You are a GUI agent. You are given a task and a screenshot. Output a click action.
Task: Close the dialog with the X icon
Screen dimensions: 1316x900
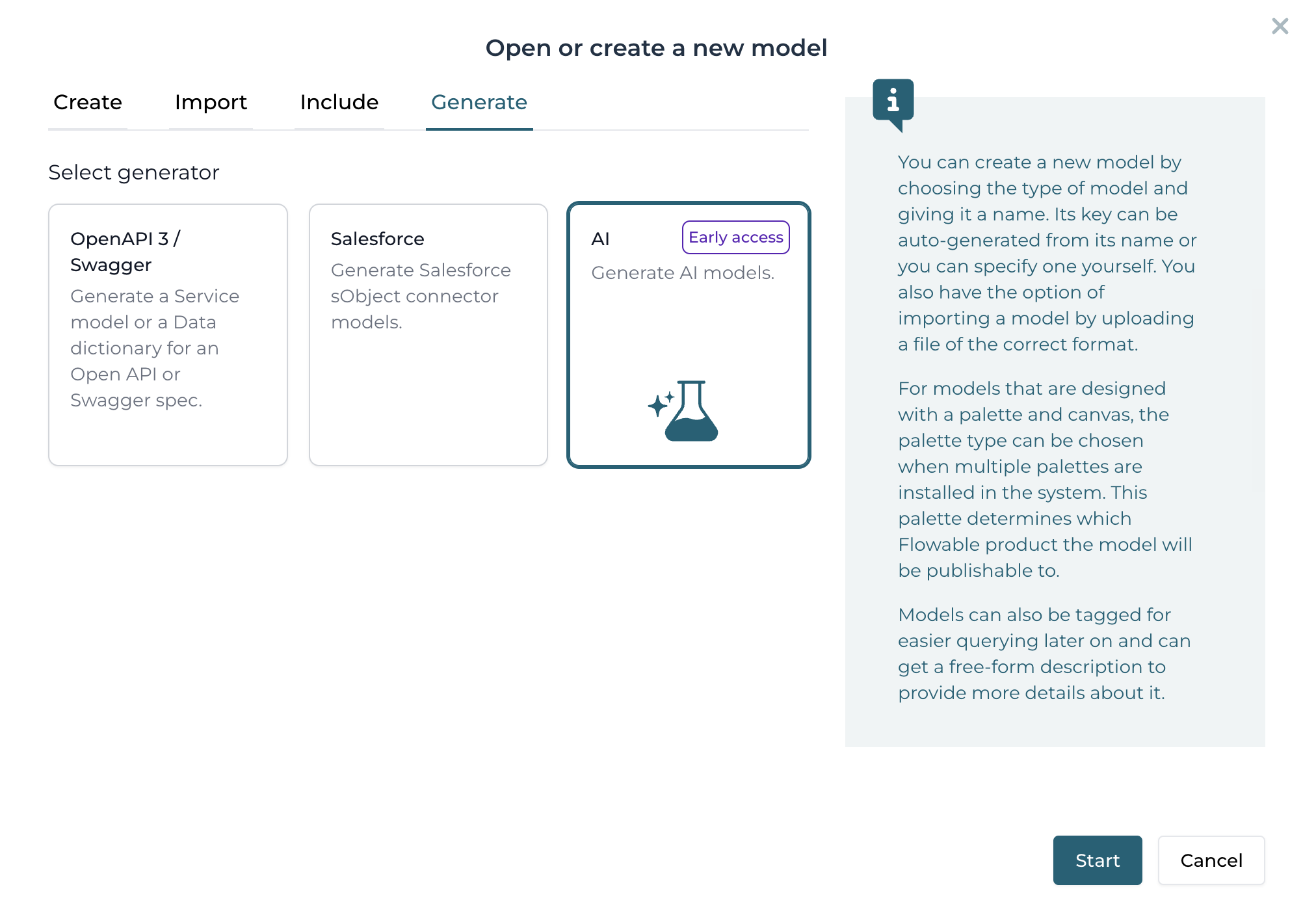tap(1280, 26)
